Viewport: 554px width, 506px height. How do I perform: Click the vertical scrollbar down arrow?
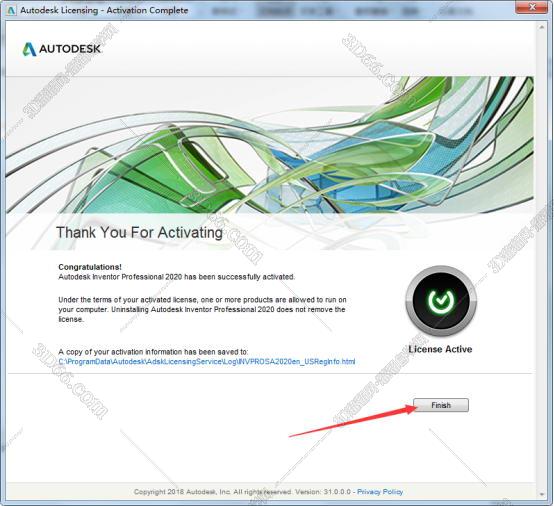click(x=542, y=494)
